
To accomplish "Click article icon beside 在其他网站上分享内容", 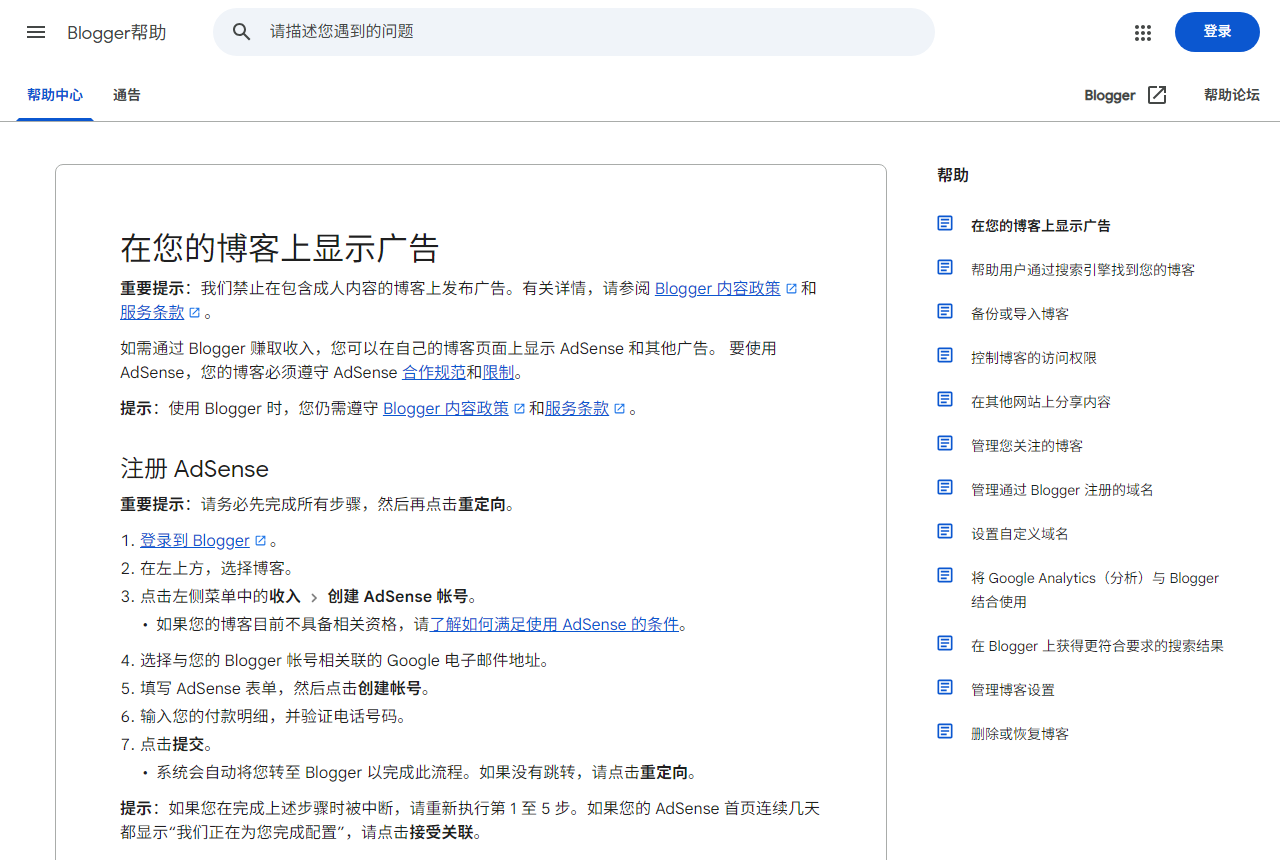I will 945,399.
